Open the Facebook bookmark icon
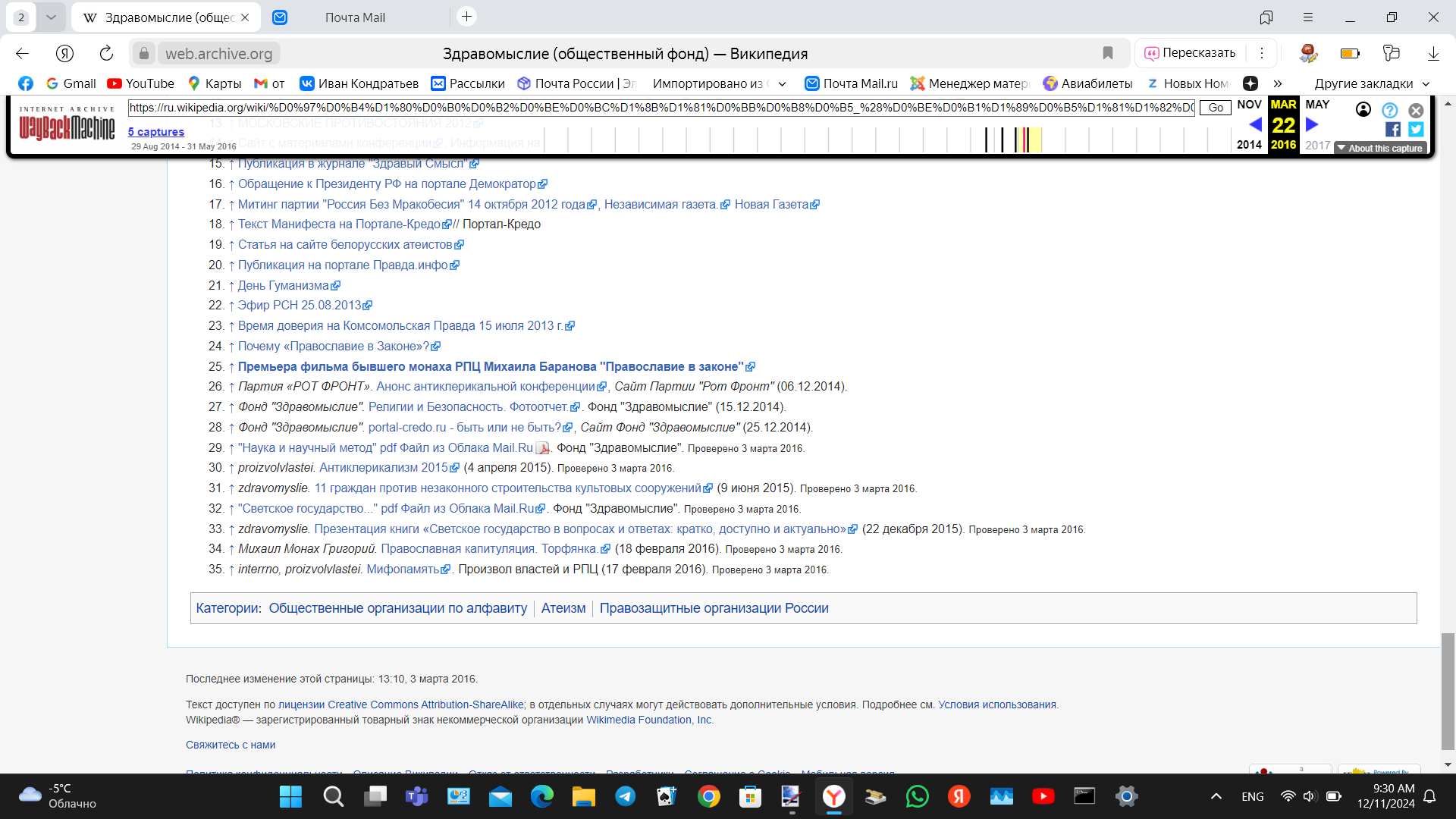Image resolution: width=1456 pixels, height=819 pixels. [x=26, y=83]
